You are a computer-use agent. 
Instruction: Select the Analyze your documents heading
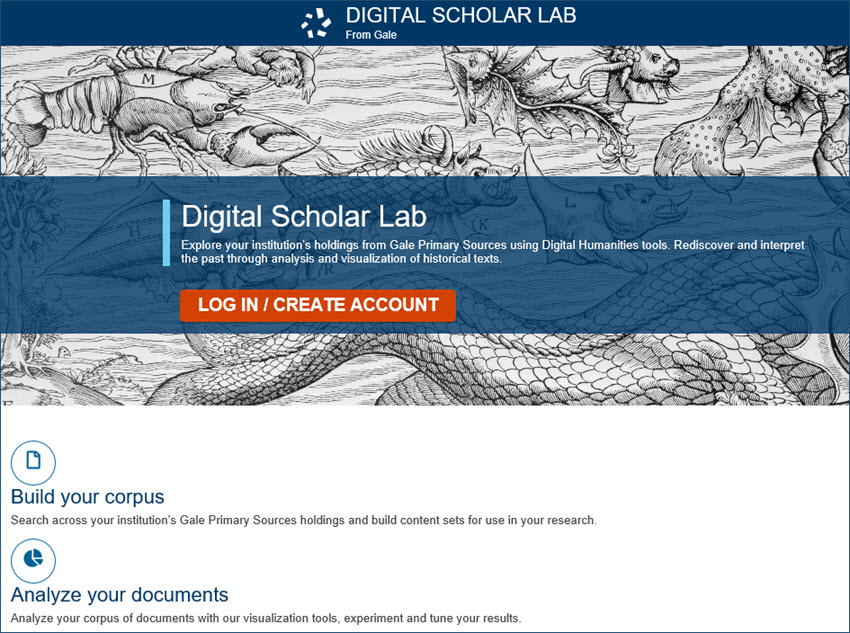click(119, 595)
